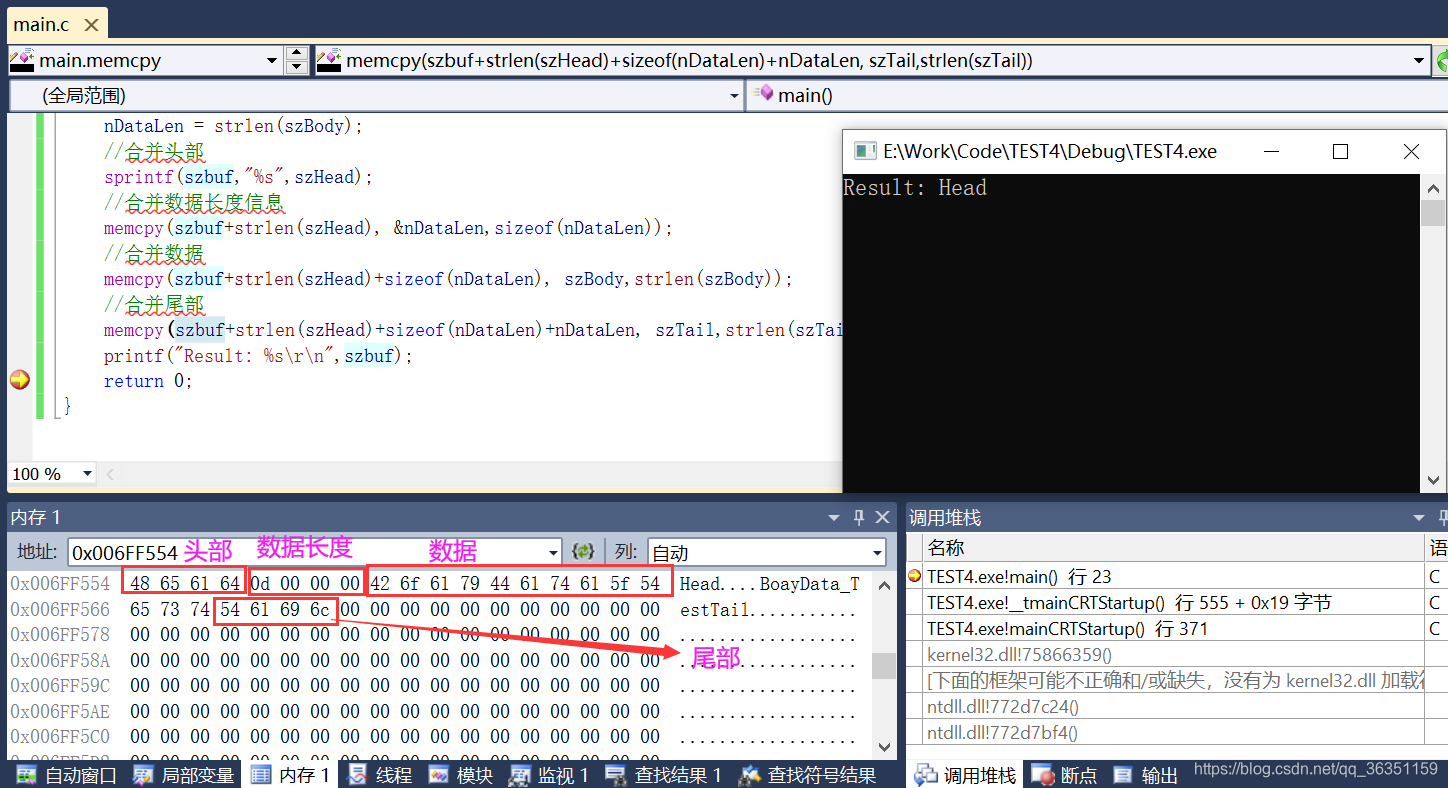Image resolution: width=1448 pixels, height=788 pixels.
Task: Pin the 内存 1 panel
Action: coord(858,517)
